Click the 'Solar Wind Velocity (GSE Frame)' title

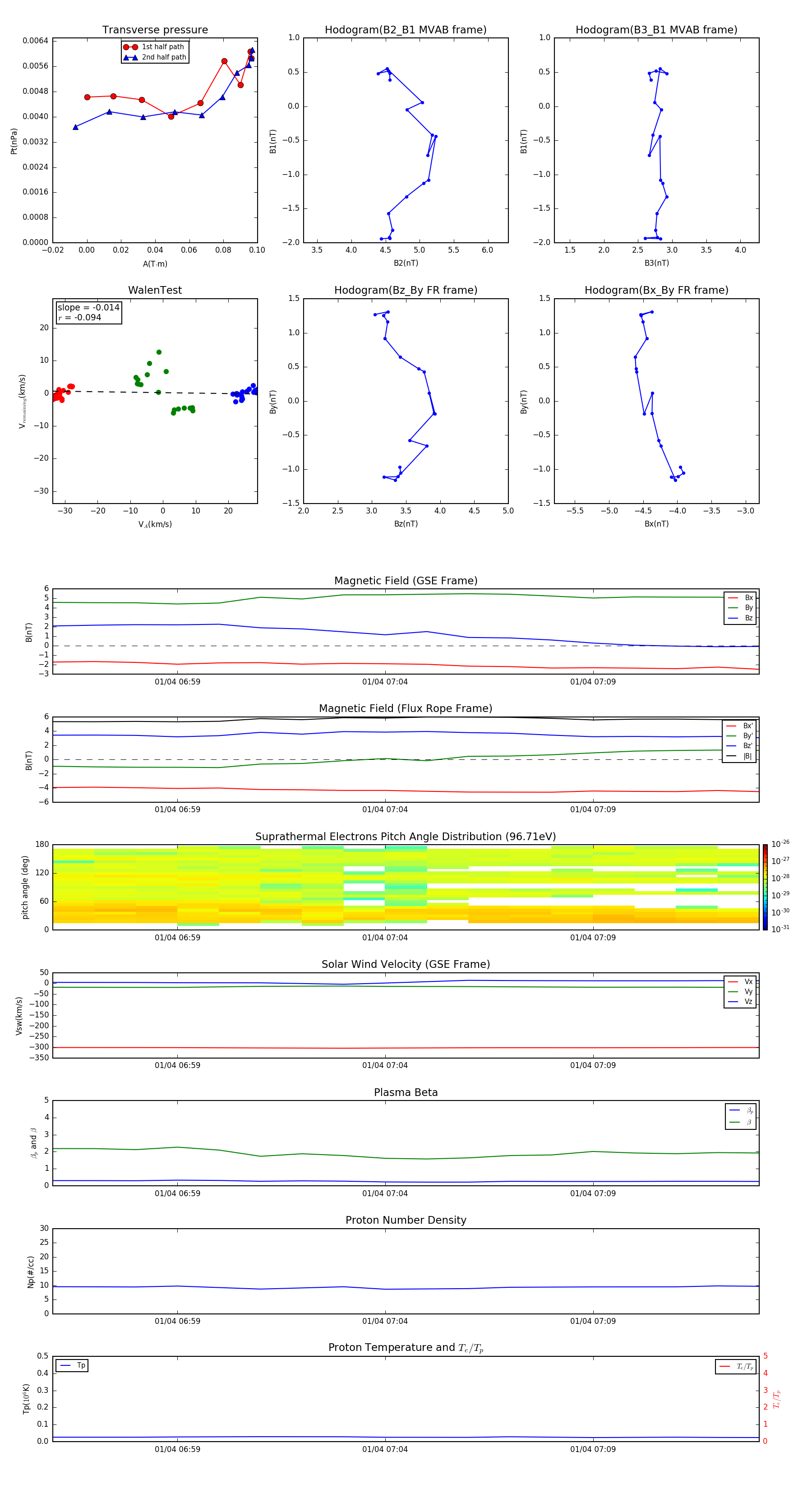pos(406,964)
